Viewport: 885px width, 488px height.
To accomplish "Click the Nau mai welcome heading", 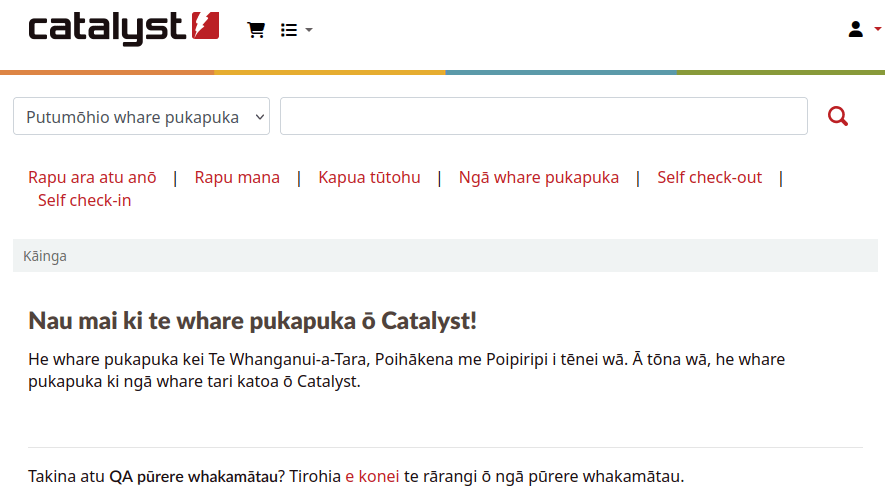I will tap(252, 320).
